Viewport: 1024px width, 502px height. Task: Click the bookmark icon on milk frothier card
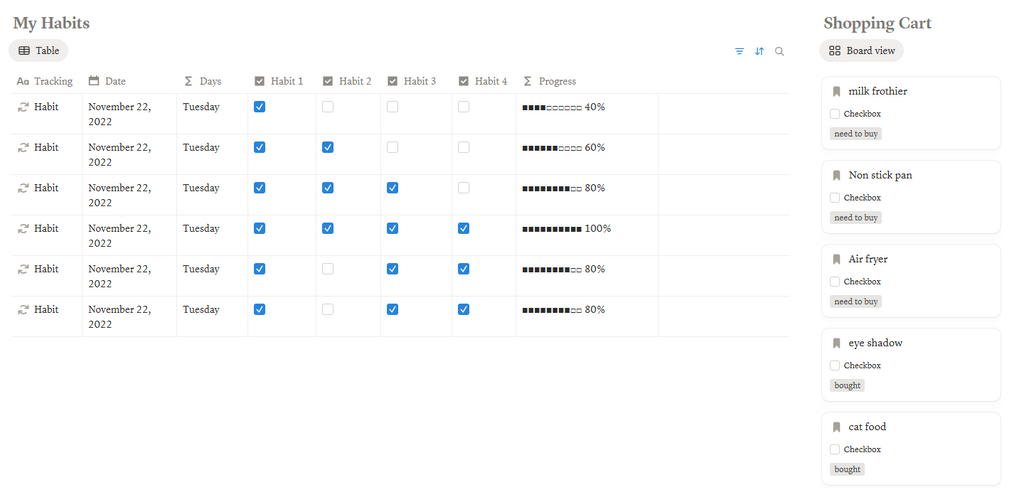[837, 91]
